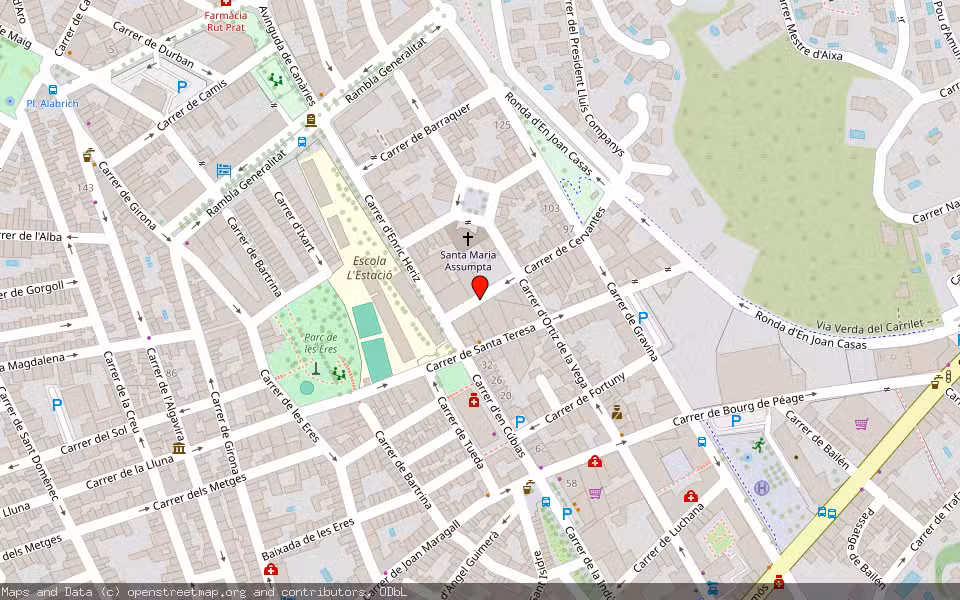Select the church cross icon above Santa Maria Assumpta

pos(468,238)
